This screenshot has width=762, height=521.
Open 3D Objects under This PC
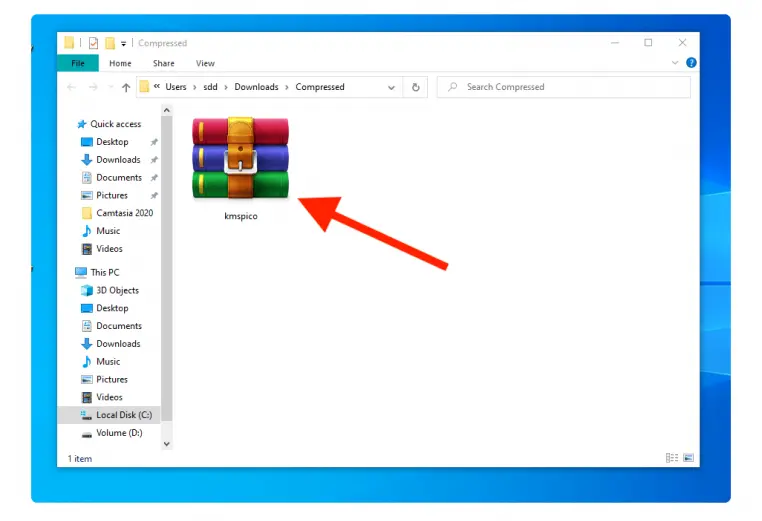117,290
